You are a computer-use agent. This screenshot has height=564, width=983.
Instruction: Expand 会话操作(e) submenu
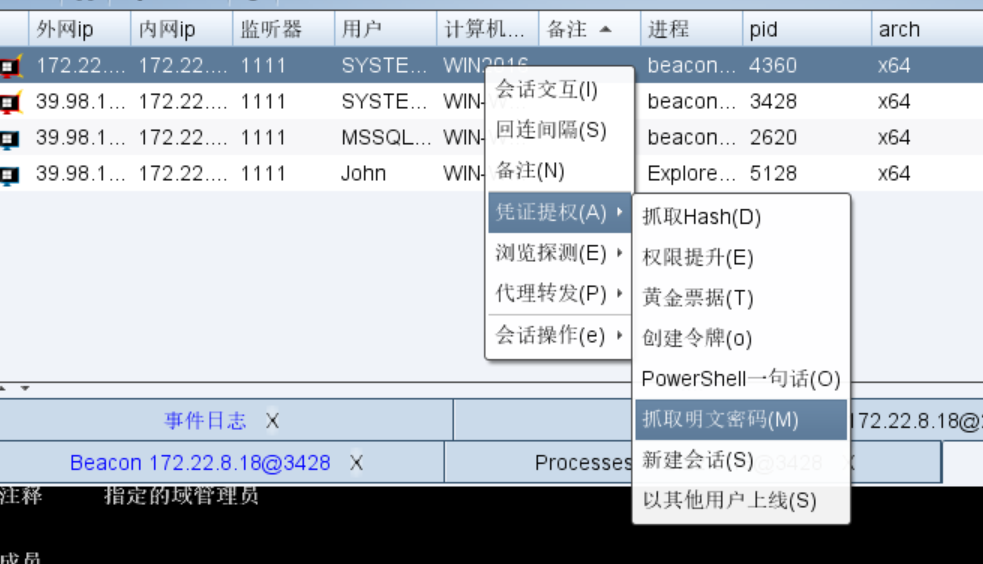pyautogui.click(x=559, y=335)
